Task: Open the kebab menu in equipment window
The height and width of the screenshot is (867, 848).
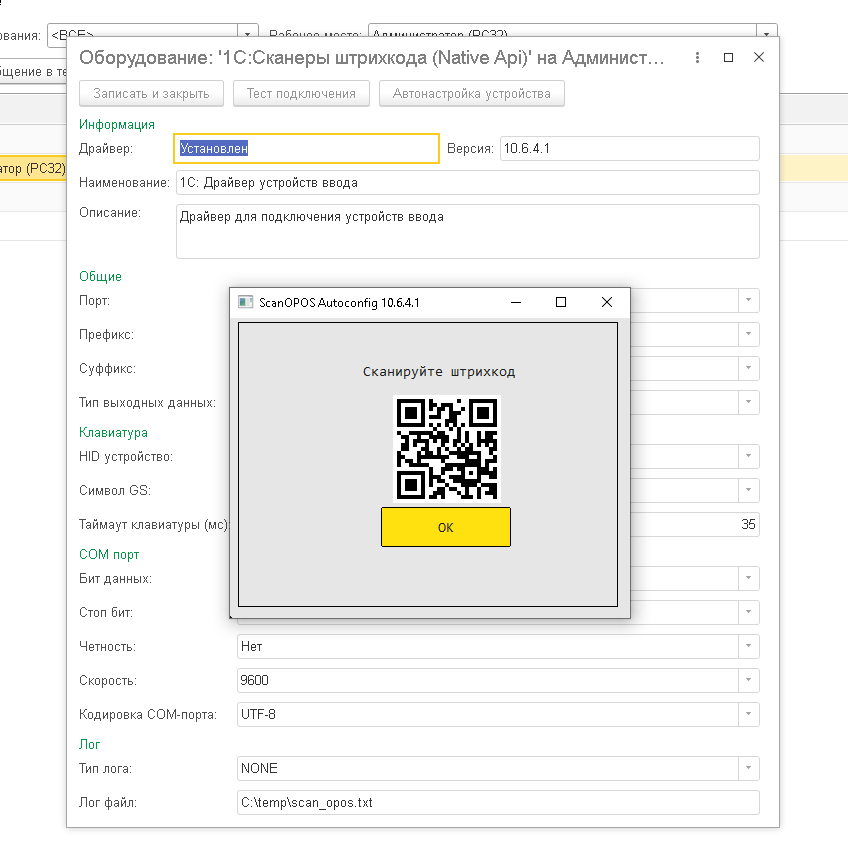Action: (696, 58)
